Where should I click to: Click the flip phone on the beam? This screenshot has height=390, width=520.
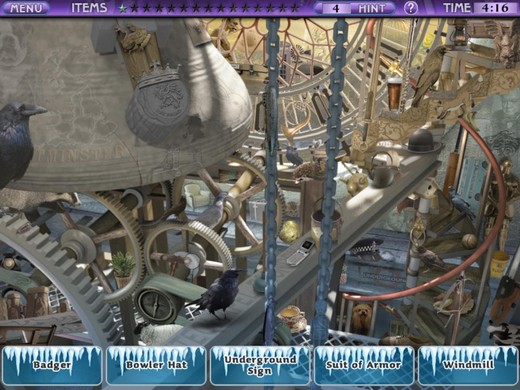pyautogui.click(x=299, y=252)
